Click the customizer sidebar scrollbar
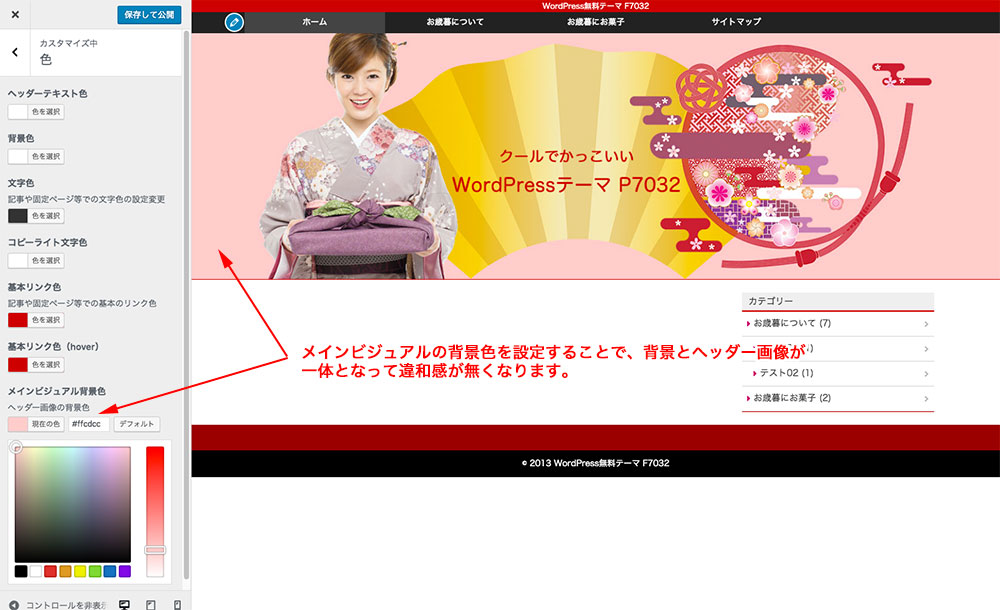 pos(186,305)
